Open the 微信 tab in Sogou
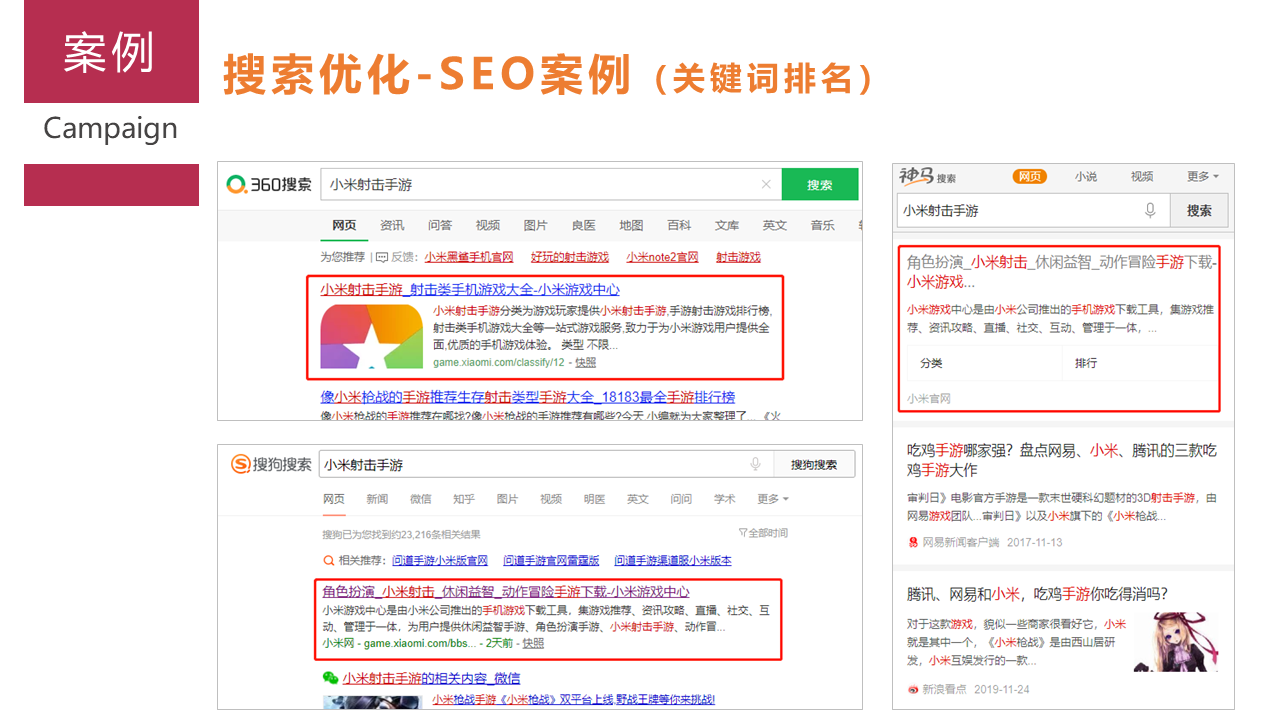The width and height of the screenshot is (1280, 720). click(420, 499)
